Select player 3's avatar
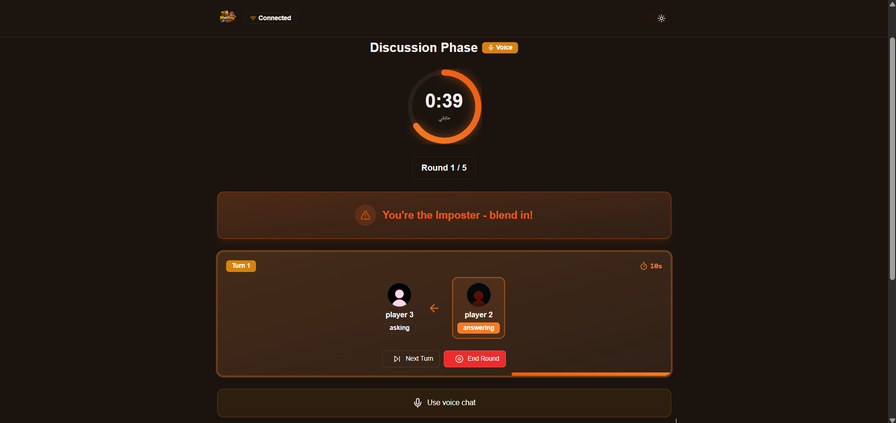 (x=399, y=295)
